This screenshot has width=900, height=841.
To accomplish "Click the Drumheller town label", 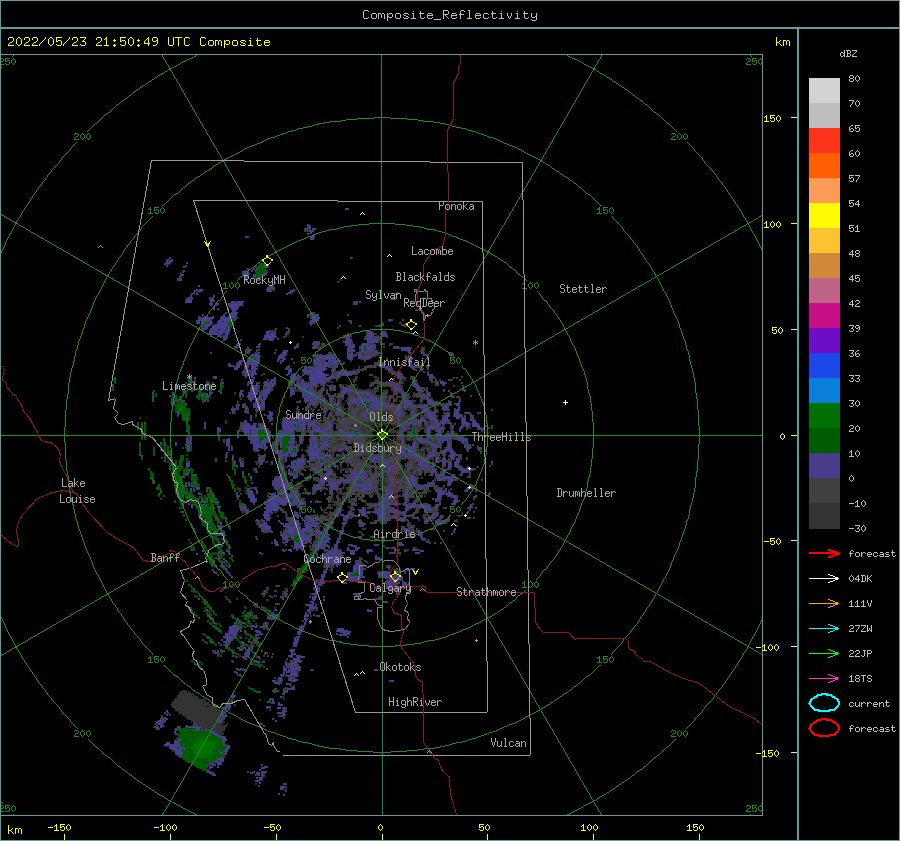I will coord(586,493).
